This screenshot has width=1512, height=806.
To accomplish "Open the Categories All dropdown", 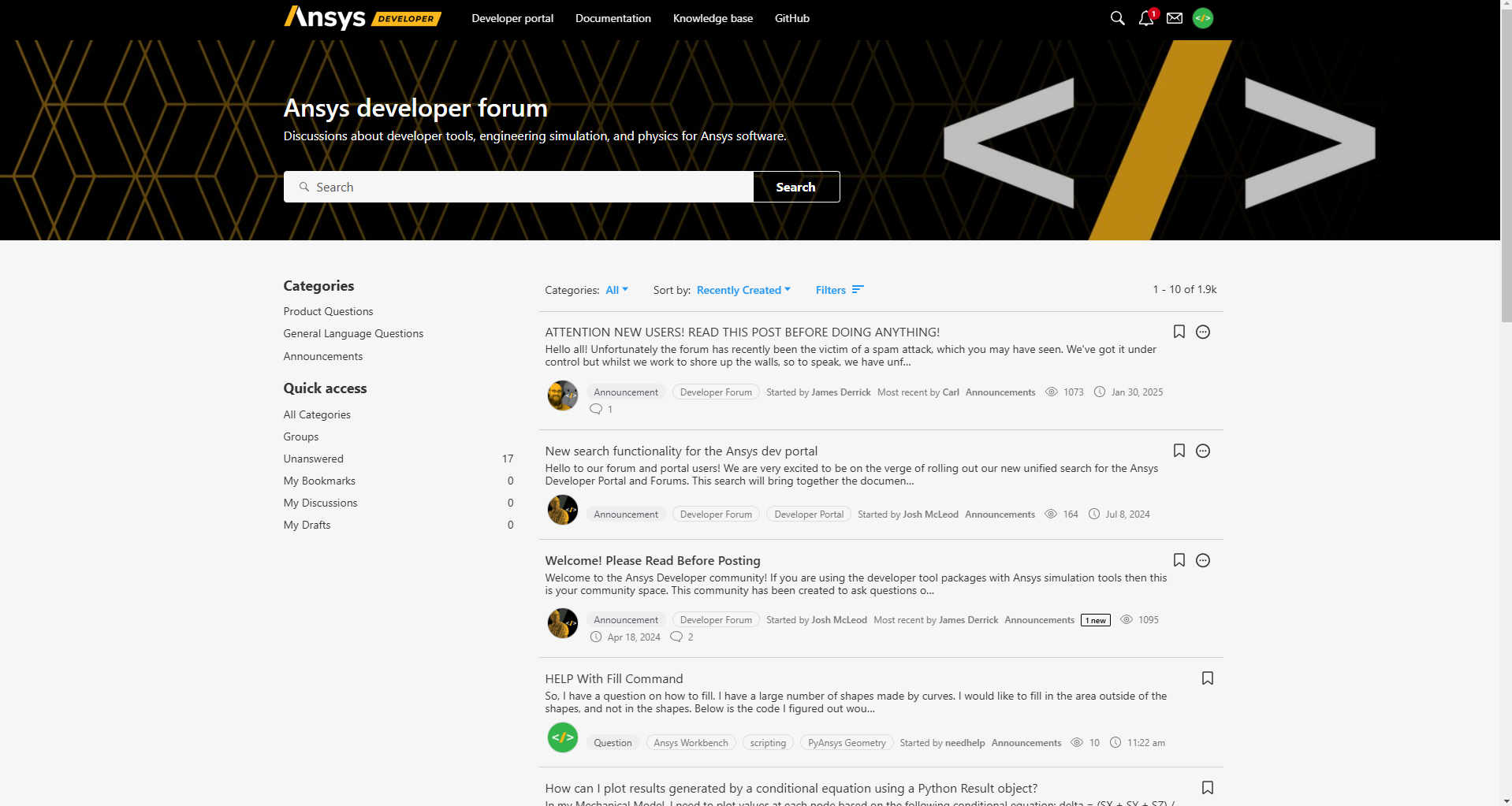I will tap(616, 290).
